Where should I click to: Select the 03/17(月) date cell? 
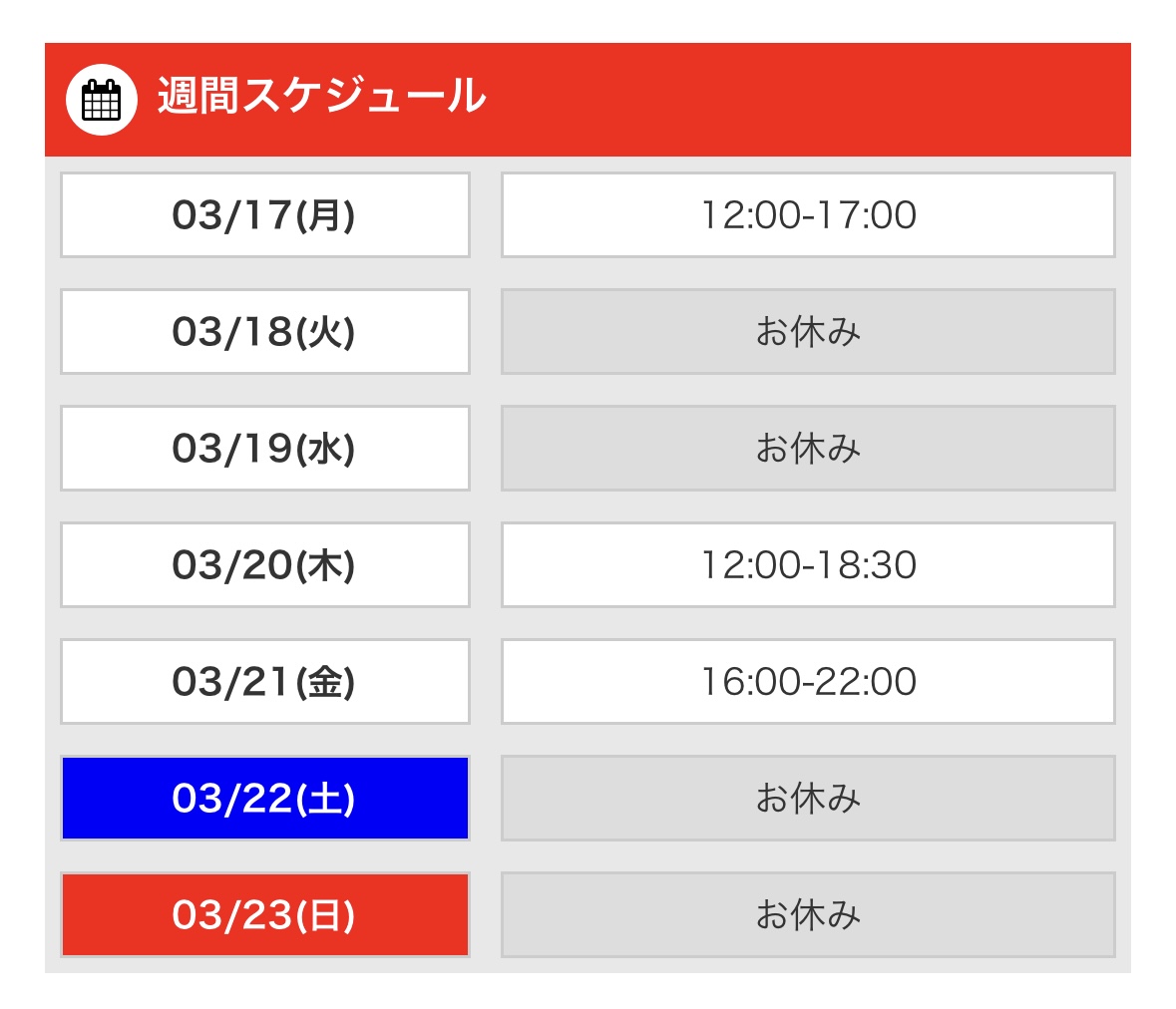265,215
